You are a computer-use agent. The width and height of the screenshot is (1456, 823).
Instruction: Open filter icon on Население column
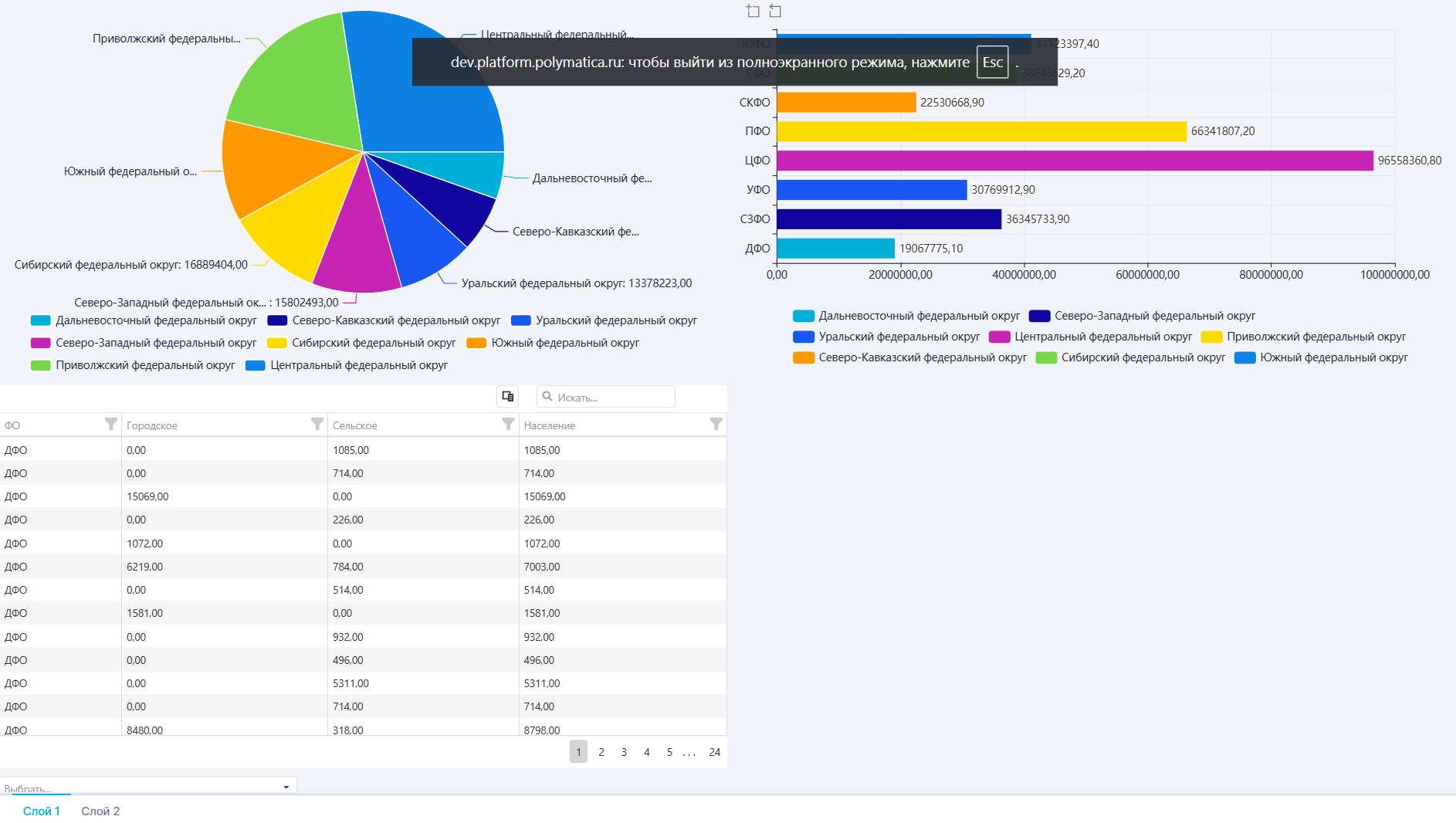[x=716, y=424]
